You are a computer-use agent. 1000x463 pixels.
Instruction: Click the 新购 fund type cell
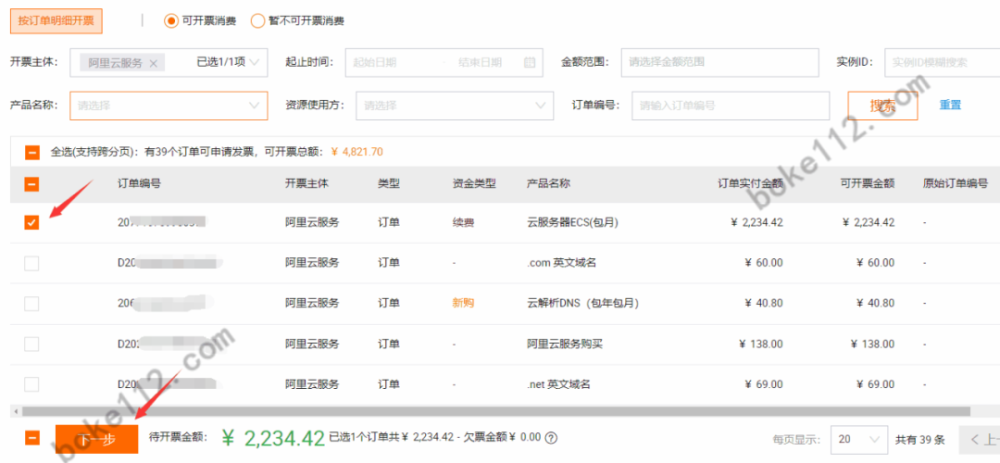click(x=463, y=304)
